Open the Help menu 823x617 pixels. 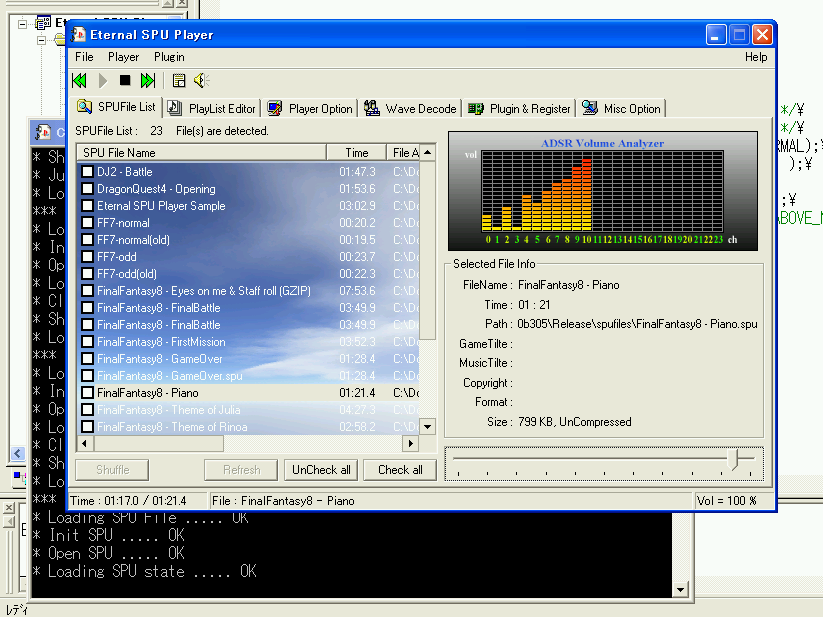pos(756,57)
